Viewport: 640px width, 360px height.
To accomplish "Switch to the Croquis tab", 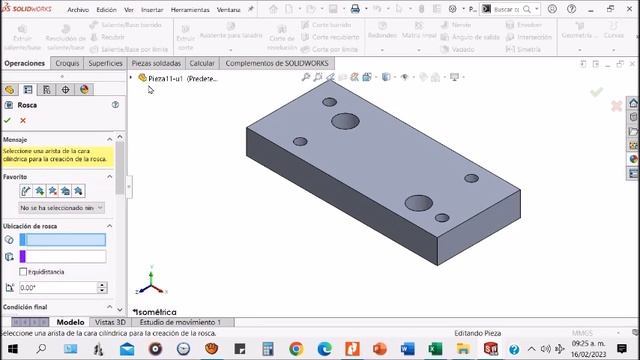I will [67, 63].
